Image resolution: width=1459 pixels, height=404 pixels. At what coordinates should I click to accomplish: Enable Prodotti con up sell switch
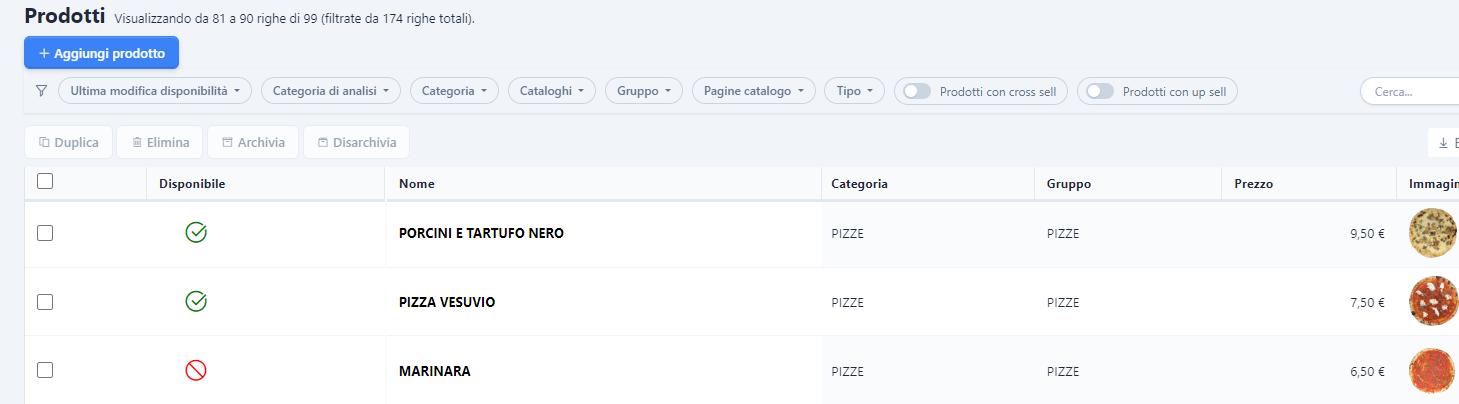click(1100, 91)
